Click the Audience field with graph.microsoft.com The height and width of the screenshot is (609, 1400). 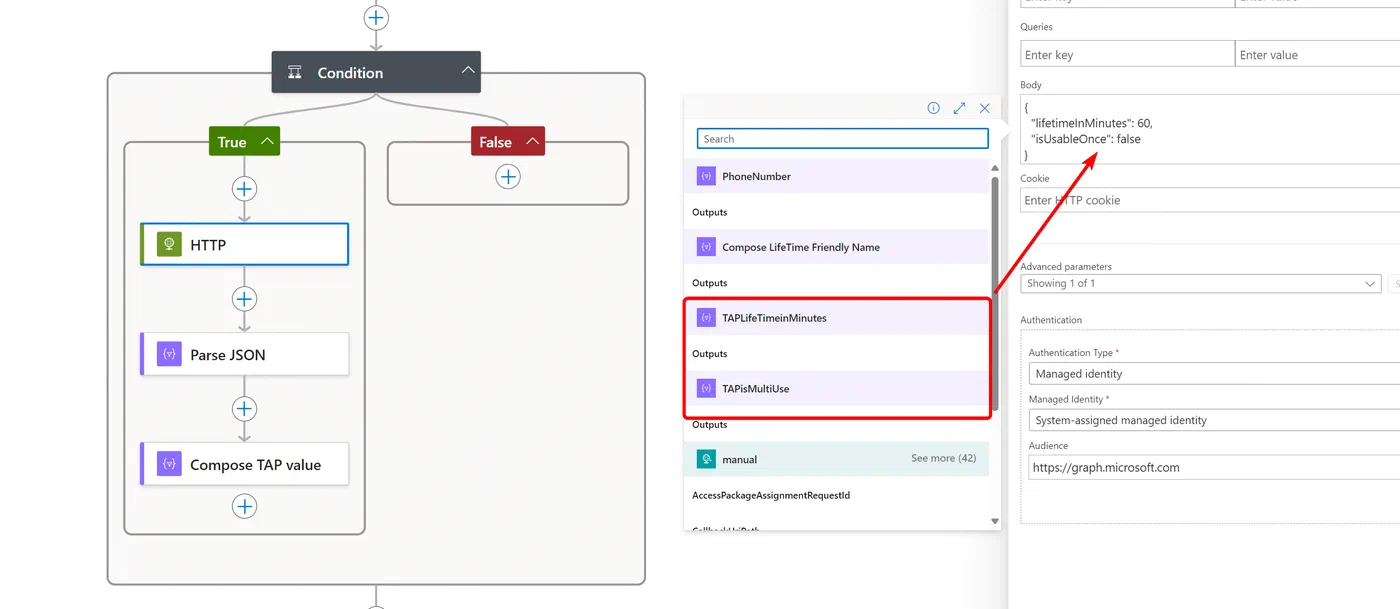tap(1214, 467)
